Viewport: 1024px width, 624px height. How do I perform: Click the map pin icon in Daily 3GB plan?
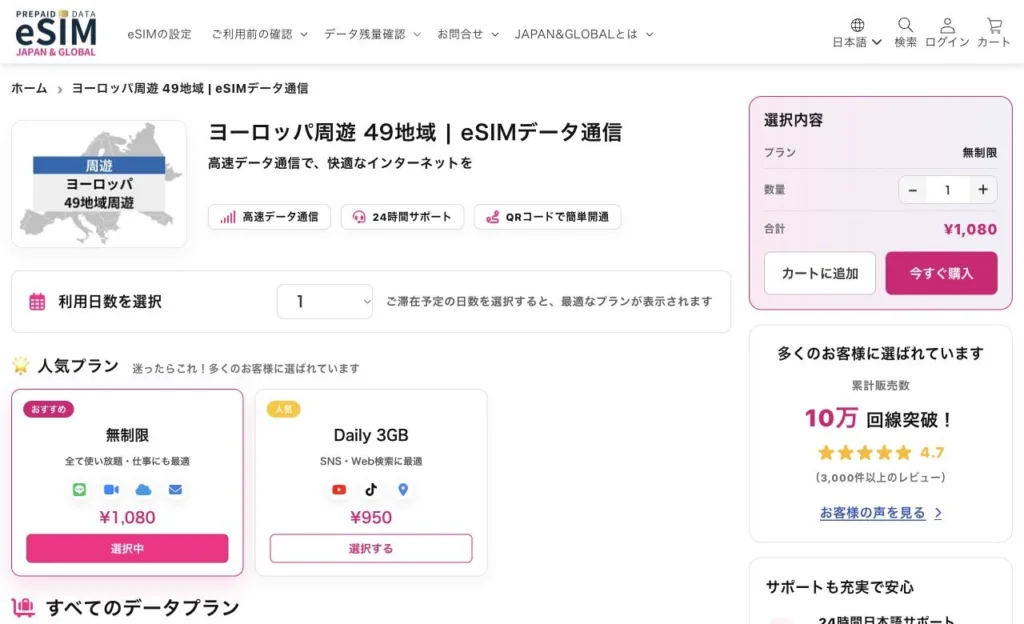pyautogui.click(x=403, y=490)
